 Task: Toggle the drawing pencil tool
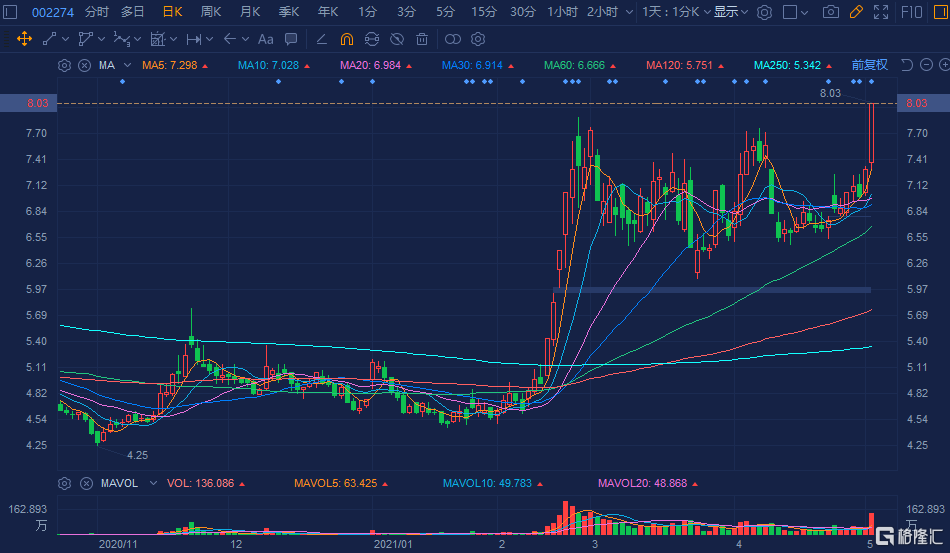pos(856,12)
